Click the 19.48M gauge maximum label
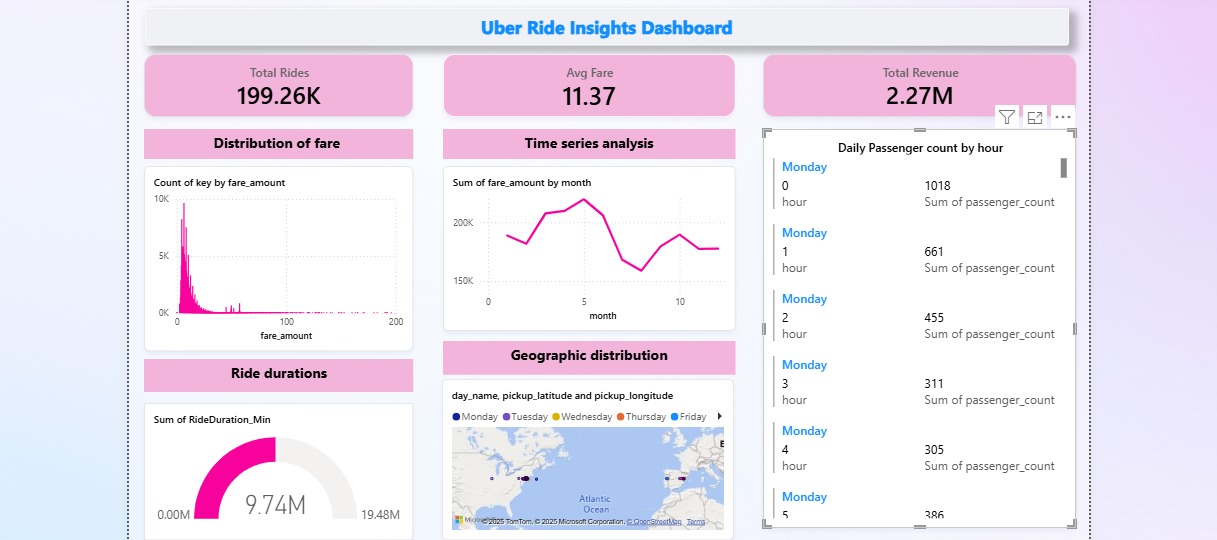The height and width of the screenshot is (540, 1217). click(380, 515)
